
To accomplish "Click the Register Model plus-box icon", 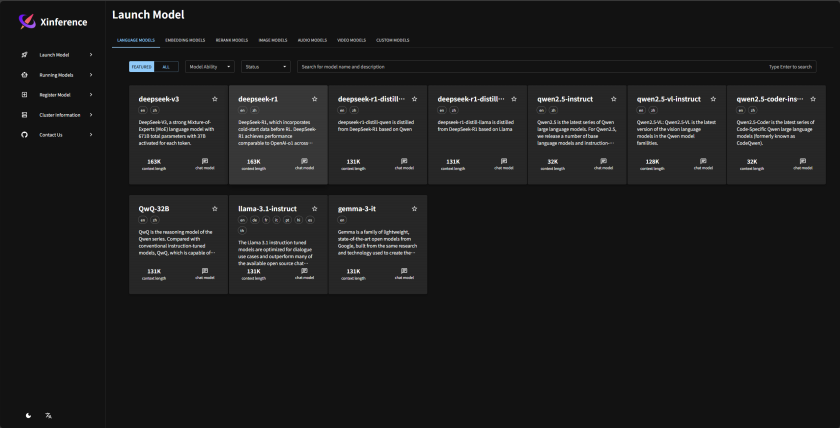I will coord(24,95).
